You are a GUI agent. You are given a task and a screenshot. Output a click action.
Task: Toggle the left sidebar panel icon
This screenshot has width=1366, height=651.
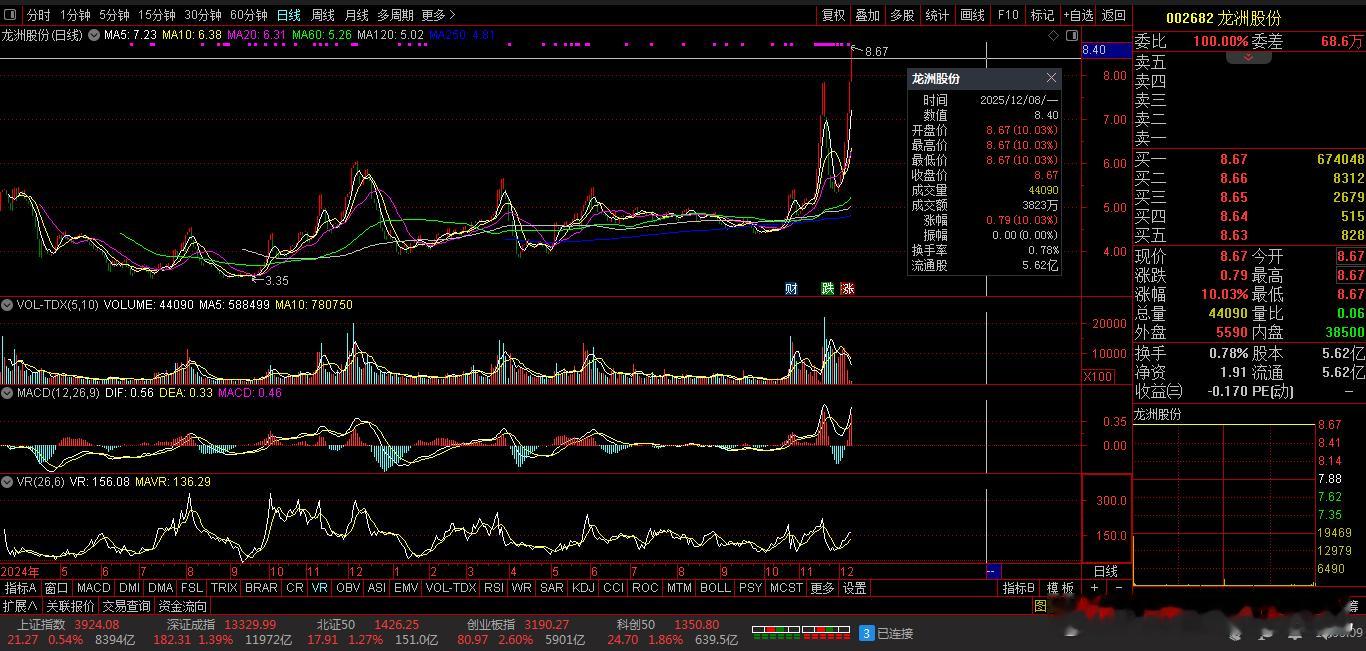point(10,15)
